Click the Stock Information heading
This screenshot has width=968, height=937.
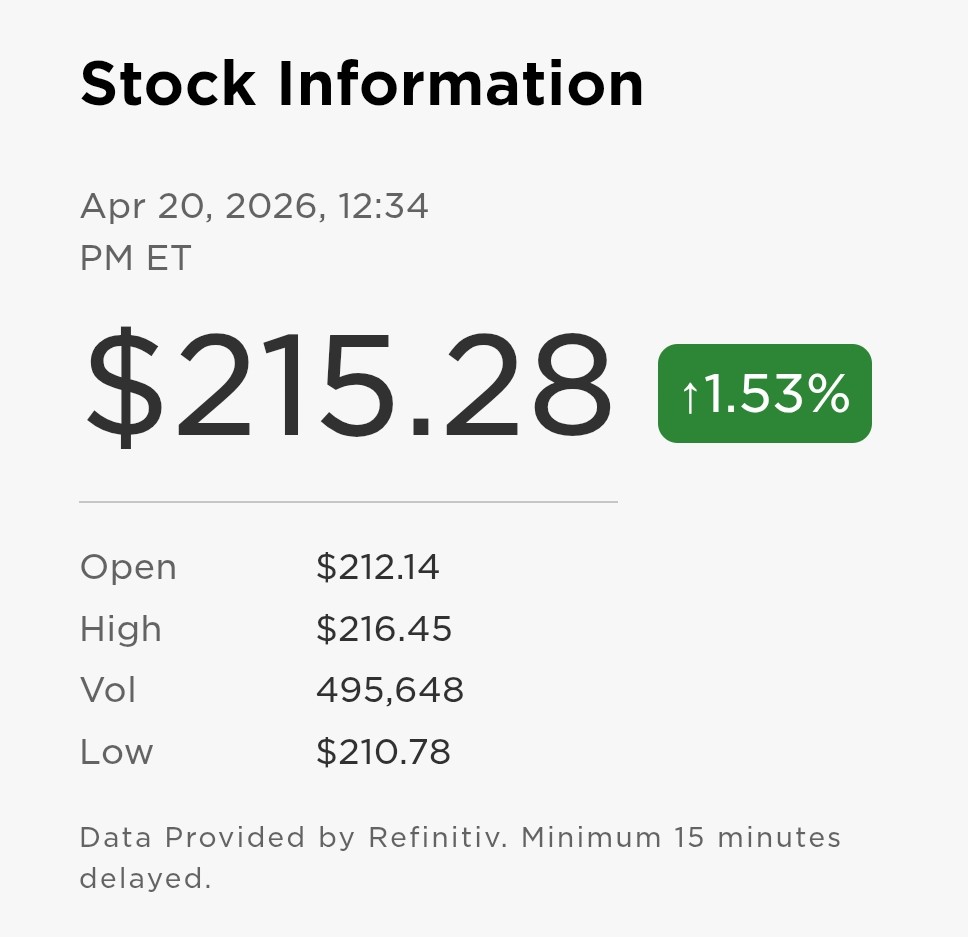[x=362, y=83]
